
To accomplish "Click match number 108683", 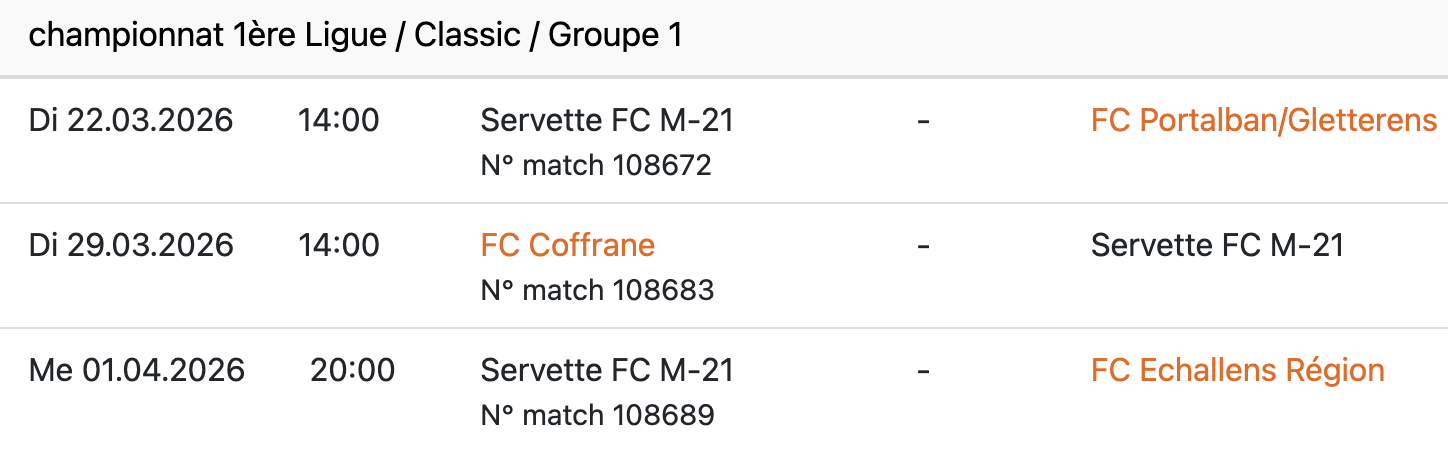I will point(597,290).
